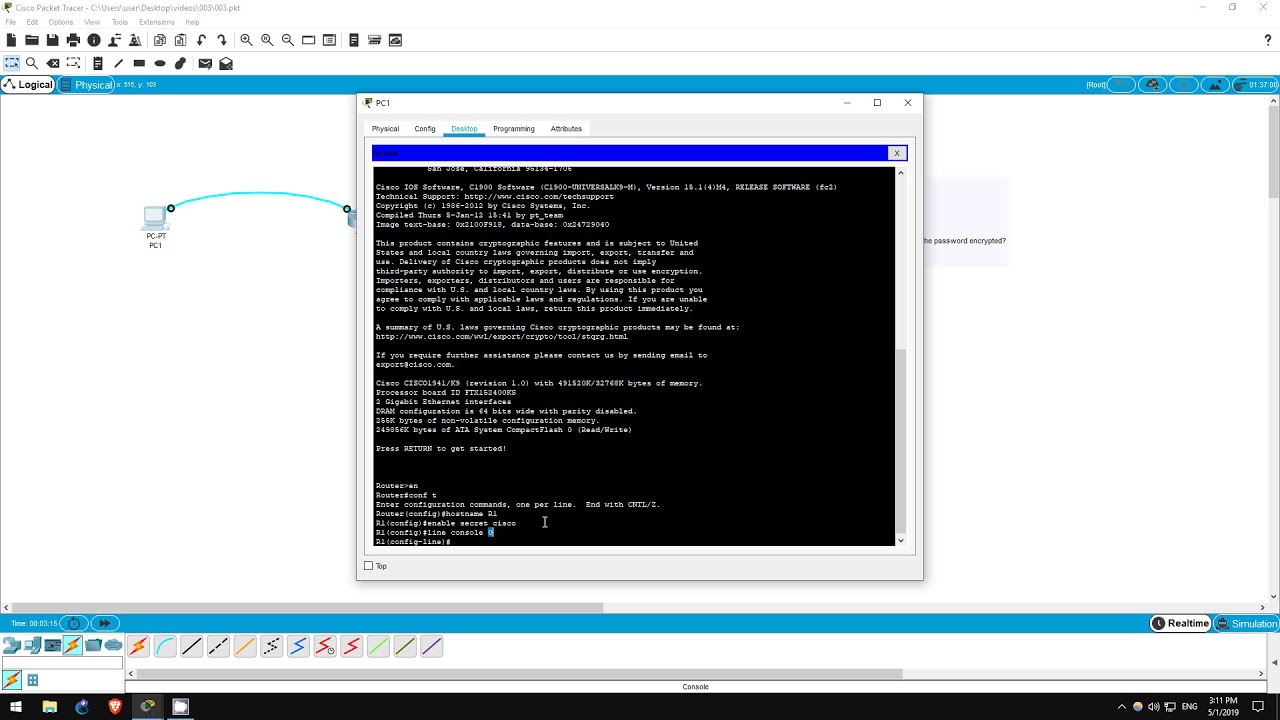Select Connections device category lightning icon
1280x720 pixels.
coord(72,646)
